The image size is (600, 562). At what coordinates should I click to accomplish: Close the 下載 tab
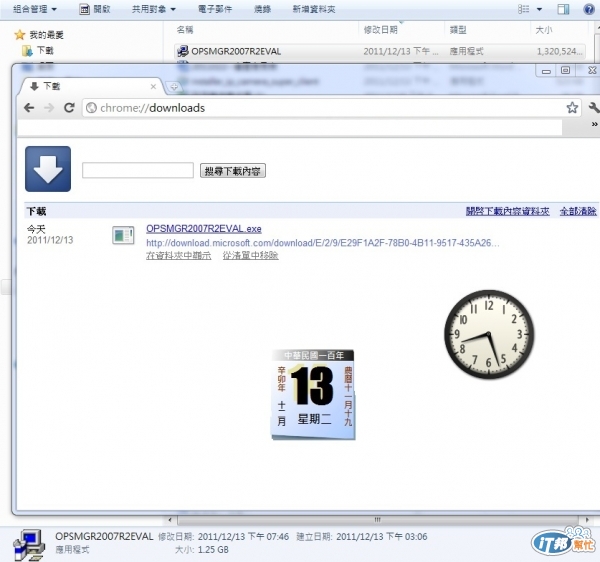coord(153,86)
